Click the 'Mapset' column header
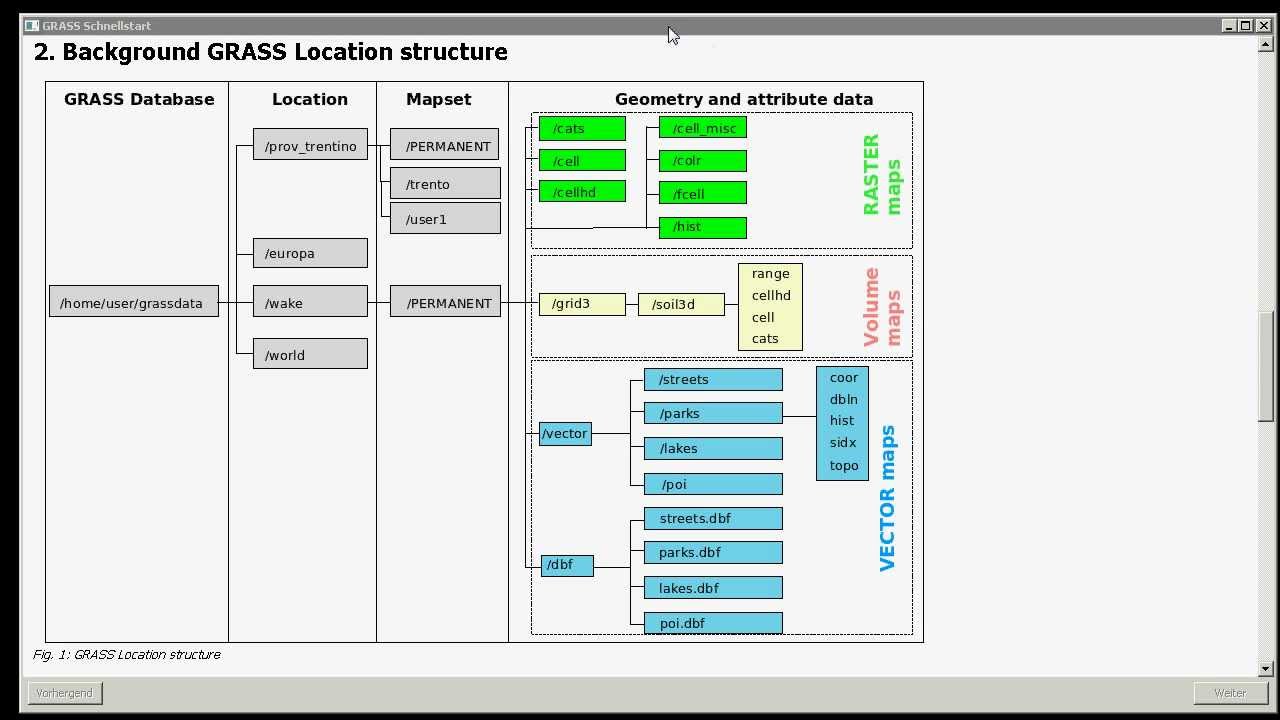 pyautogui.click(x=438, y=99)
